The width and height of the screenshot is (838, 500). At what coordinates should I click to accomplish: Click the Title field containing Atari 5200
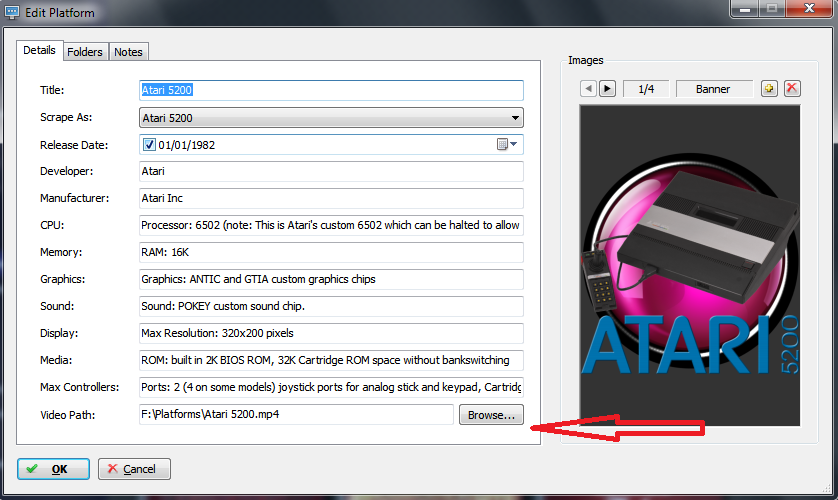click(331, 90)
